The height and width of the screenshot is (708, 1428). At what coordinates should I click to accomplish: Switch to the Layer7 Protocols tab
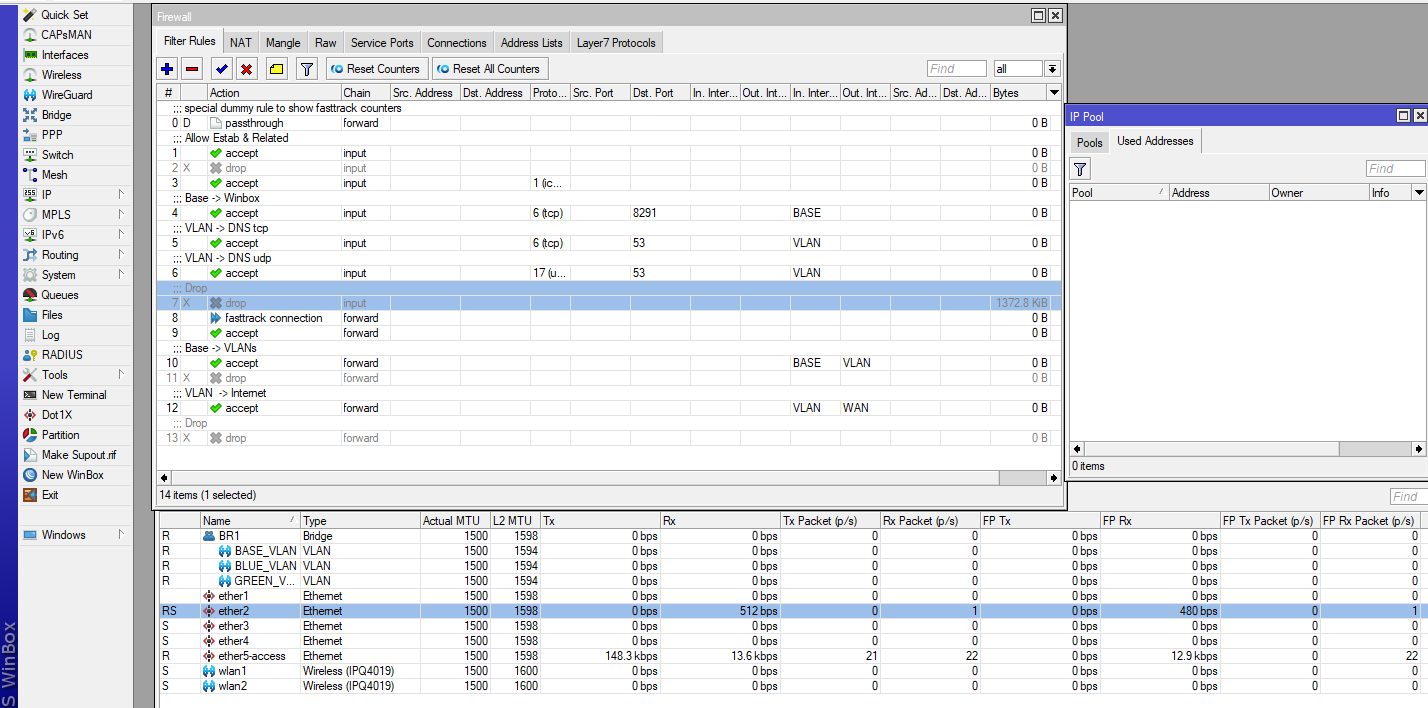616,43
